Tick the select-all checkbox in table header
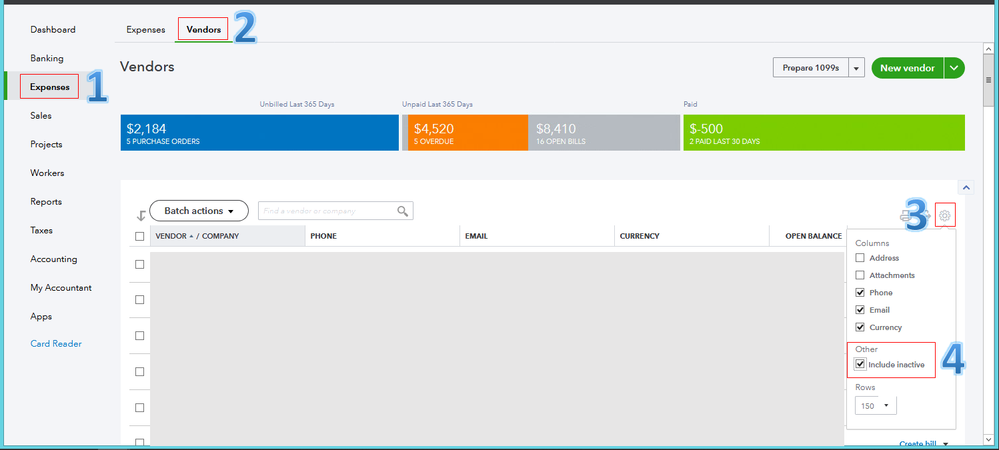The height and width of the screenshot is (450, 999). point(140,236)
